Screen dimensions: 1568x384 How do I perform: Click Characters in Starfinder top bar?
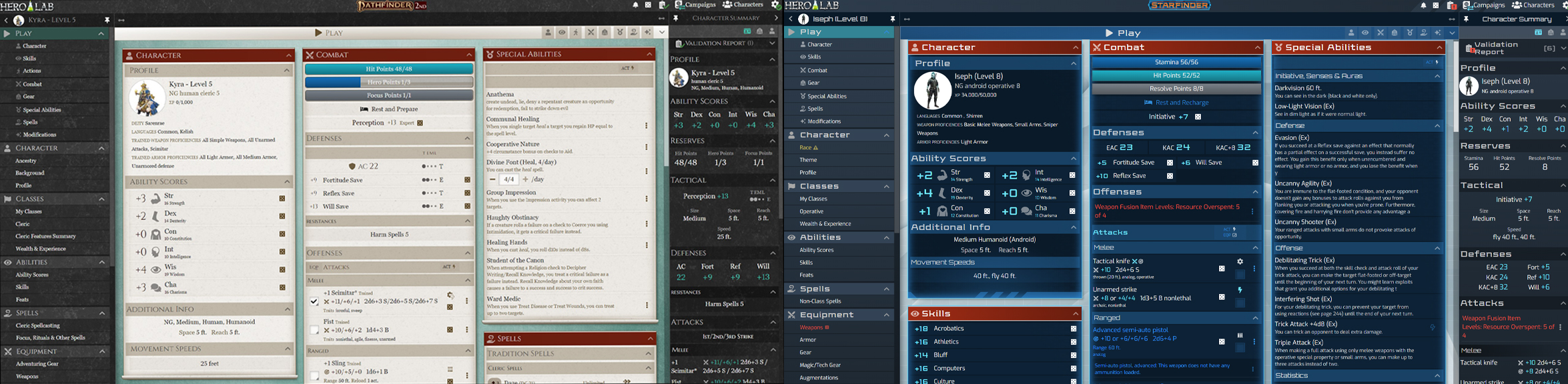(x=1535, y=5)
